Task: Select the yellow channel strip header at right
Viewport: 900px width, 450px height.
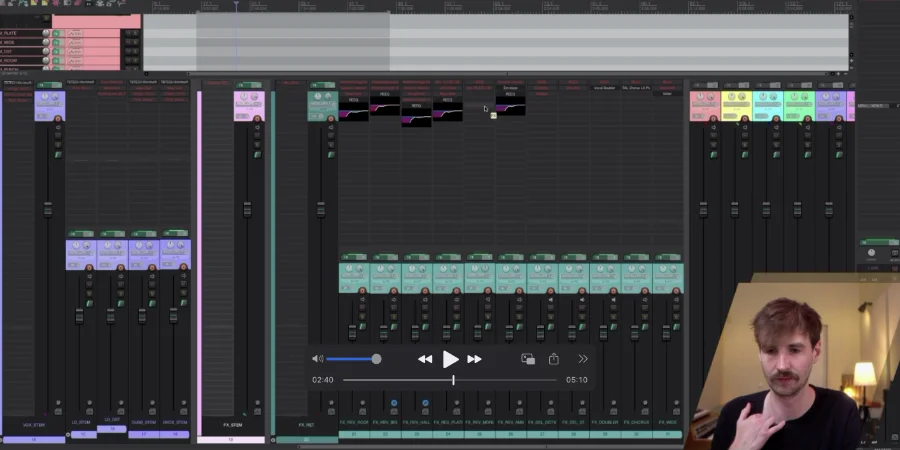Action: pyautogui.click(x=736, y=106)
